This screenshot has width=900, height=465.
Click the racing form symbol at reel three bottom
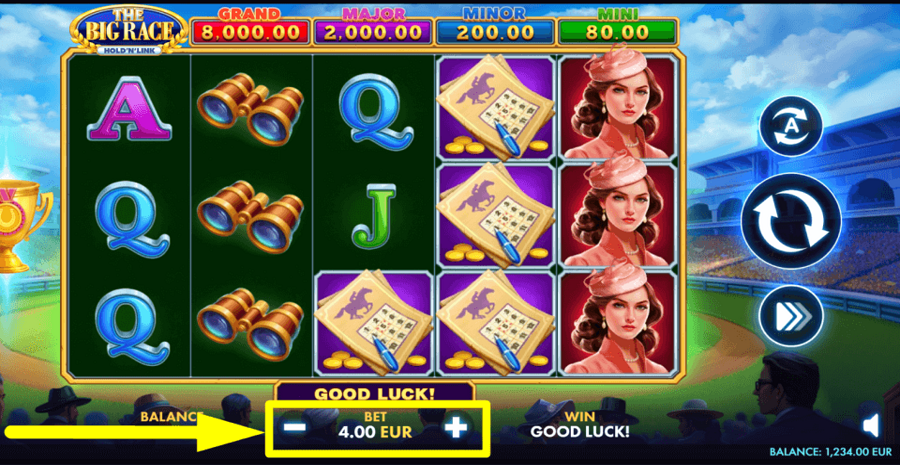pyautogui.click(x=374, y=323)
